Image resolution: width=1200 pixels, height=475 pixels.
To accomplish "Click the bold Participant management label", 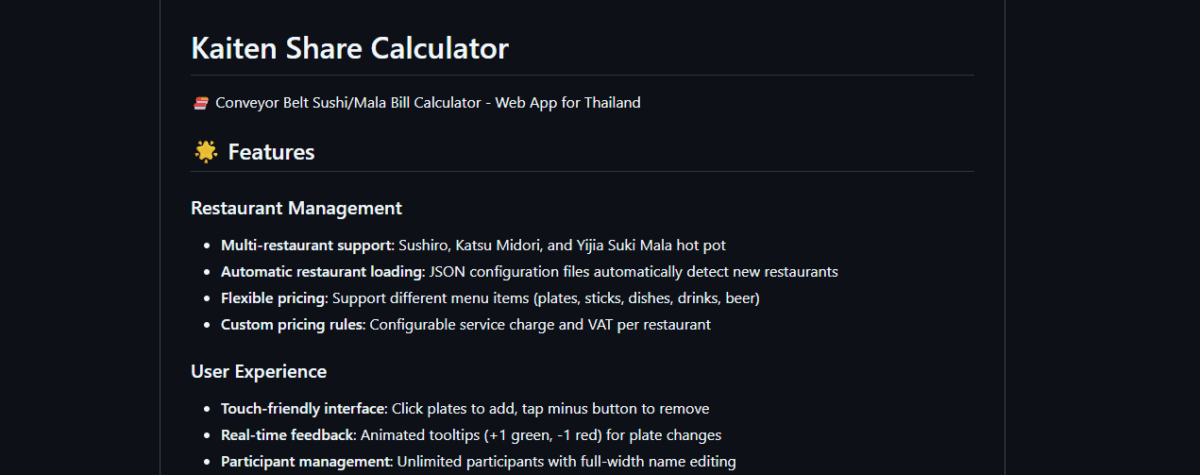I will 307,462.
